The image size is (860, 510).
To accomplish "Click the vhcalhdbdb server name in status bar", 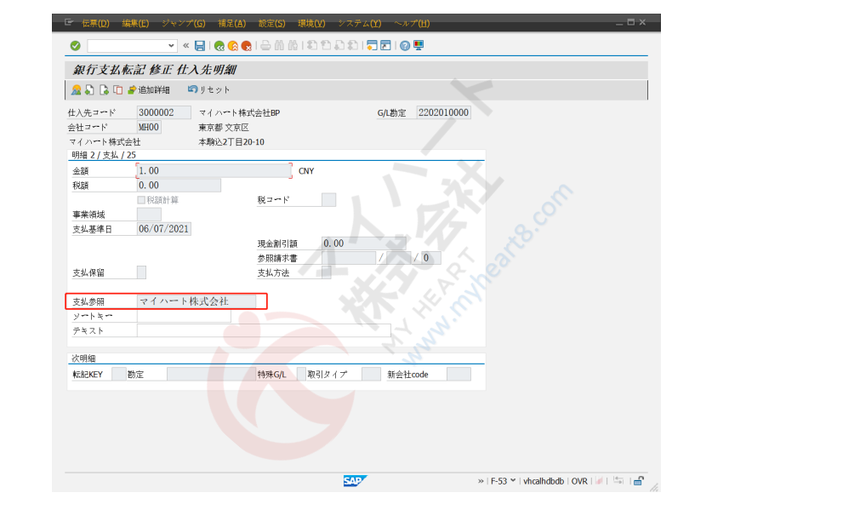I will (544, 481).
